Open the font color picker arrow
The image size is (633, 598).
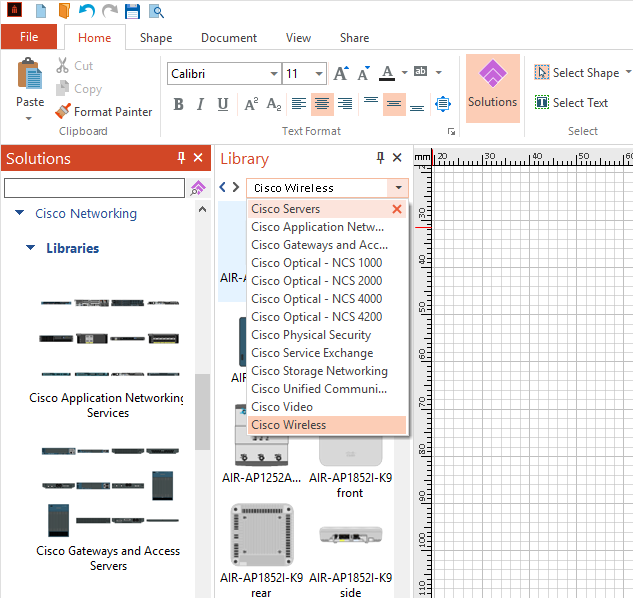tap(404, 74)
